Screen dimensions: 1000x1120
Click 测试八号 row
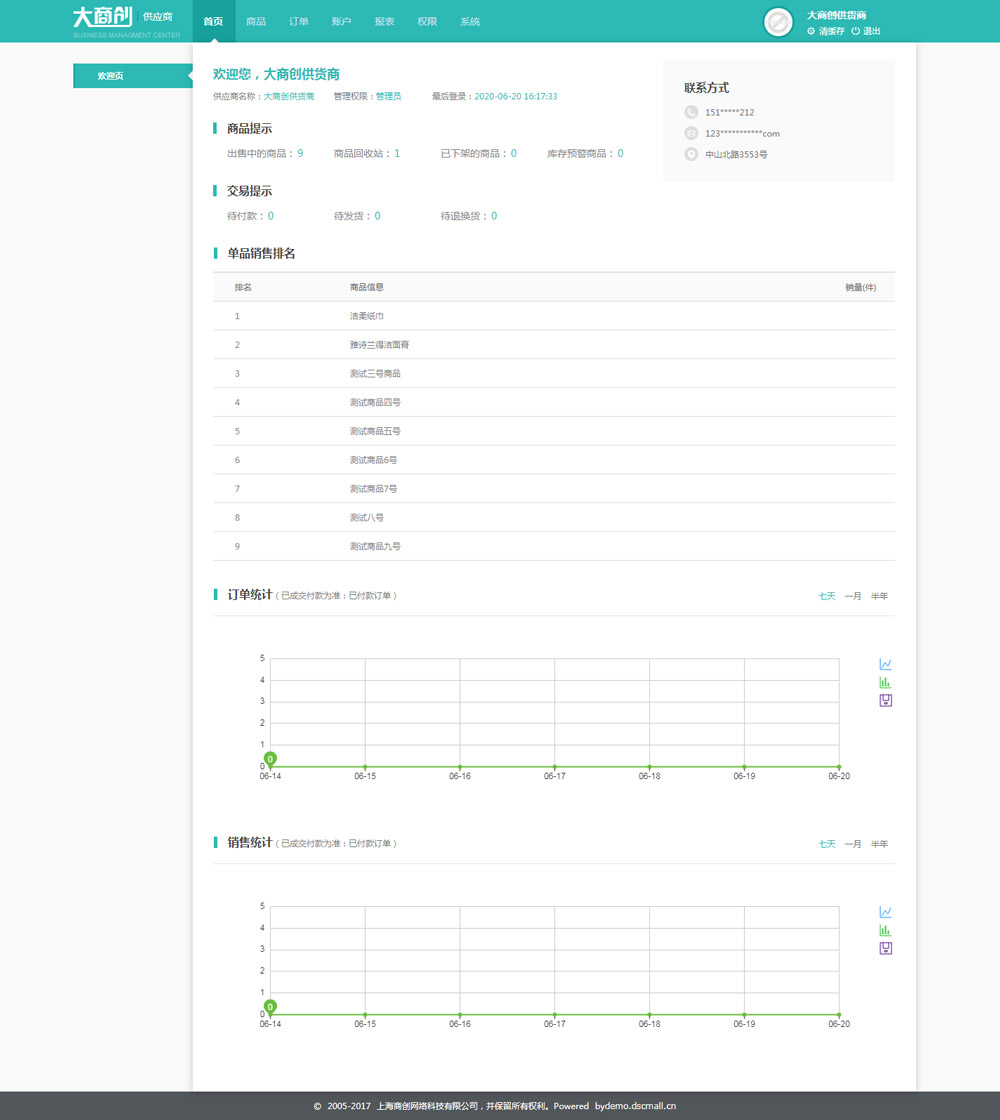click(554, 517)
